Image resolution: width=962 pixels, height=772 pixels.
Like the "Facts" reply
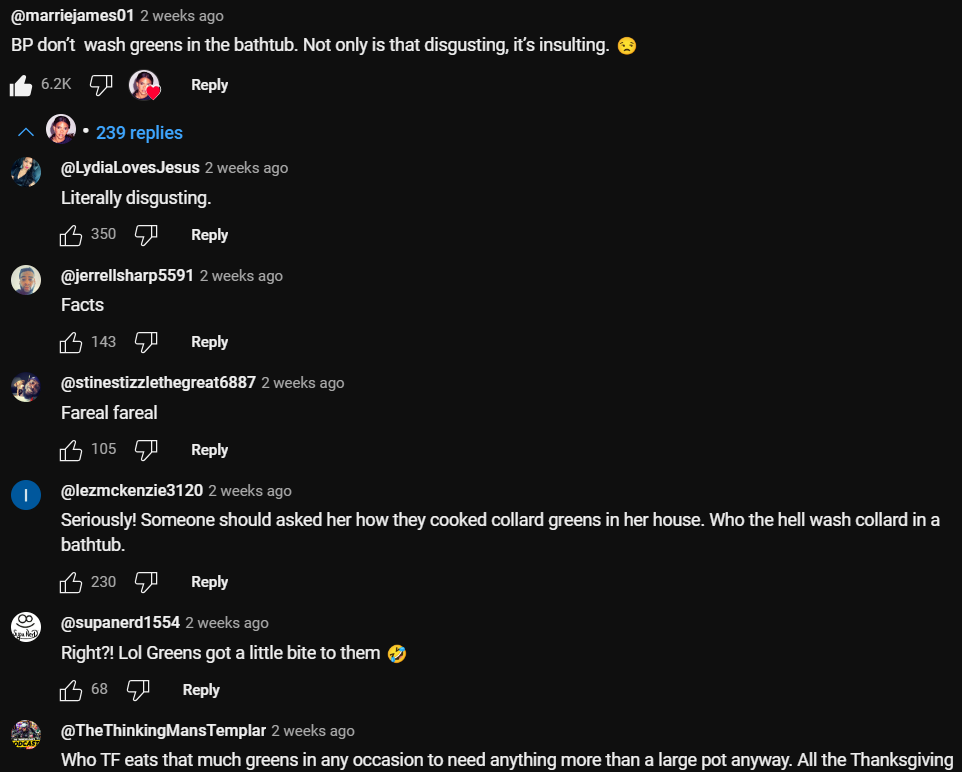click(71, 342)
